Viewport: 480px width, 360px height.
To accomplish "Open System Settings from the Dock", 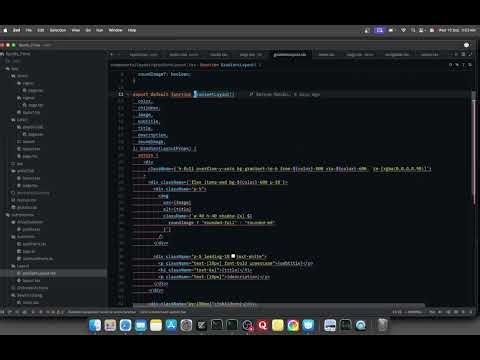I will tap(186, 325).
